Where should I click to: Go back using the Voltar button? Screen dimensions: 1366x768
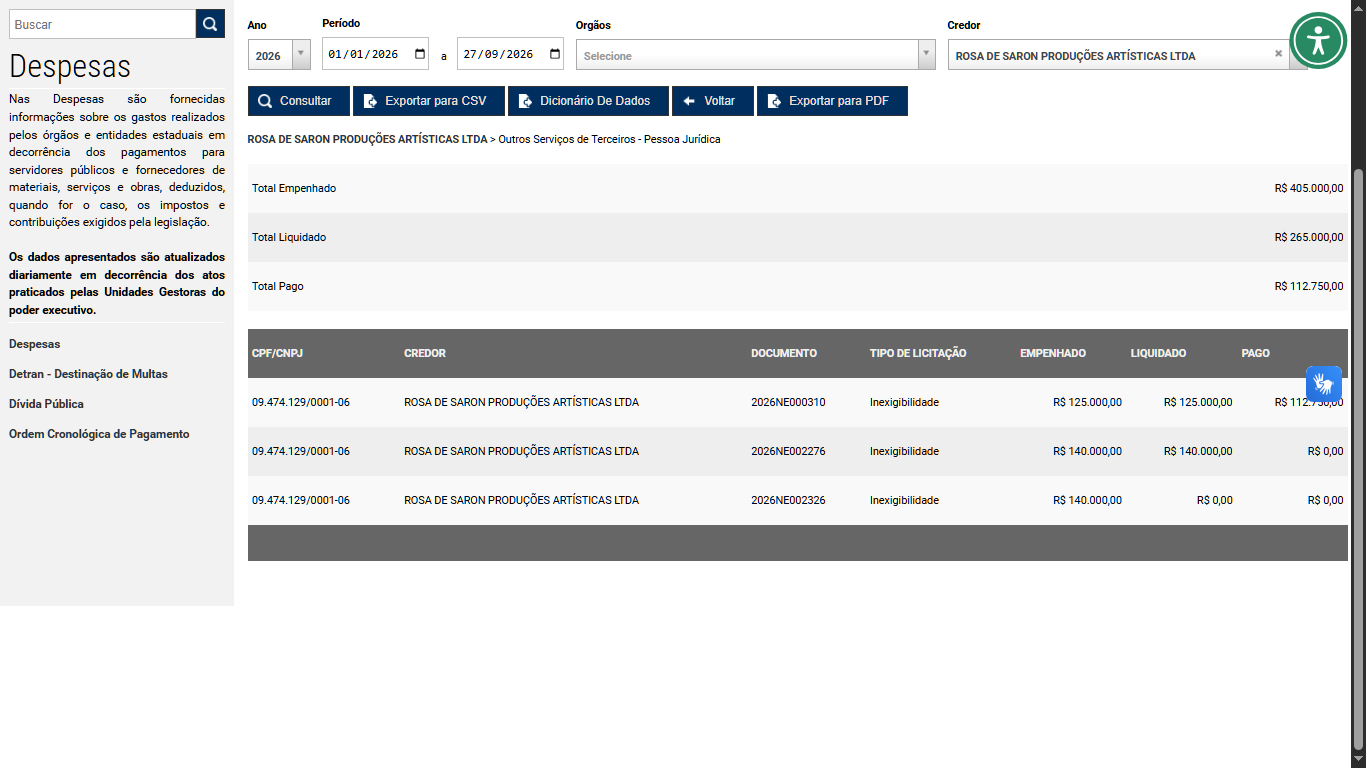click(712, 101)
